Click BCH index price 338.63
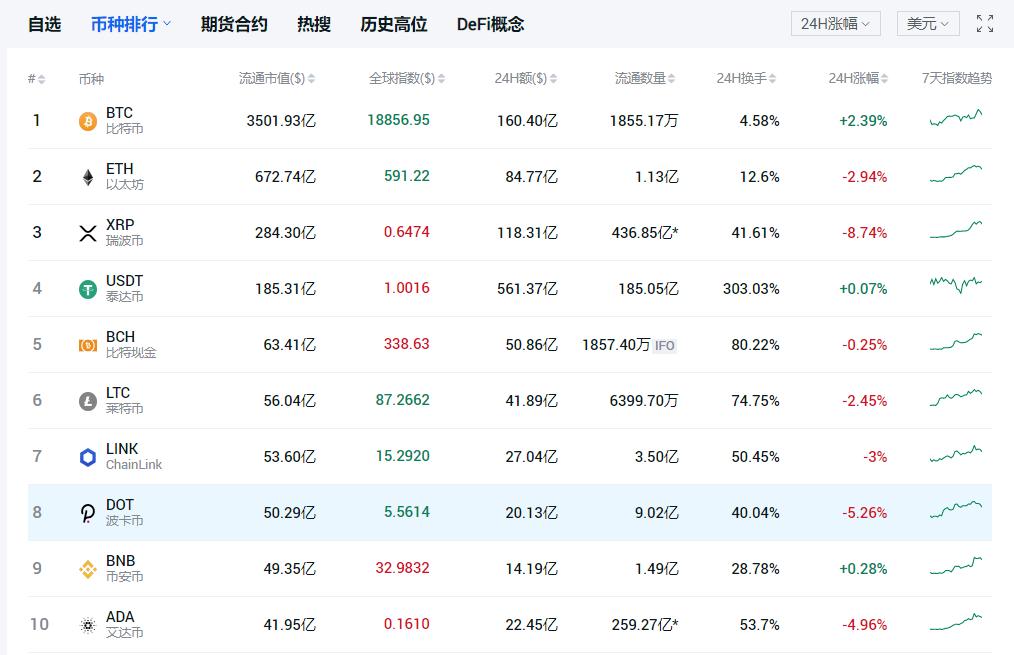1014x655 pixels. point(407,344)
